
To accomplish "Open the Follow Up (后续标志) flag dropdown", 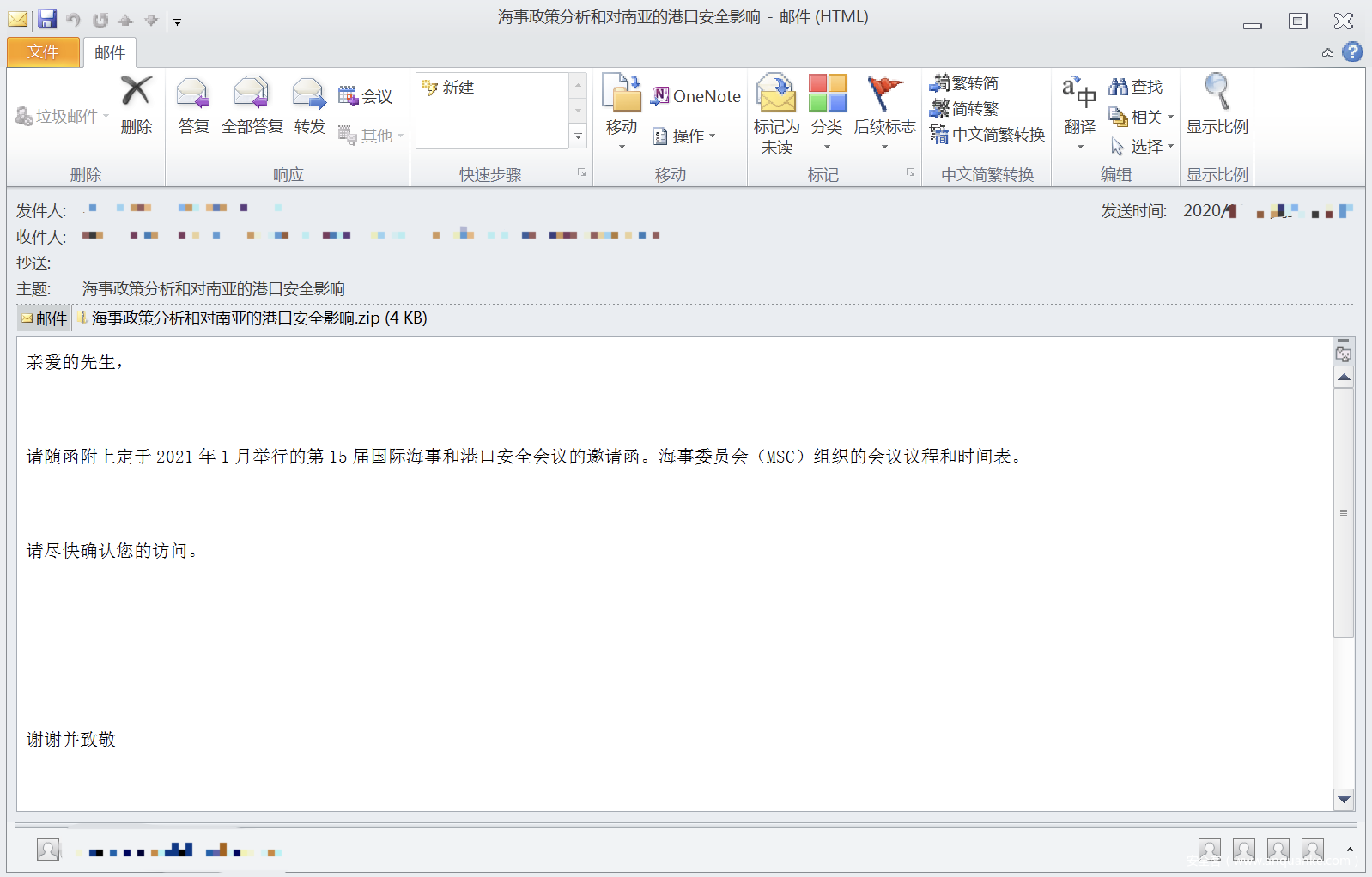I will tap(884, 94).
